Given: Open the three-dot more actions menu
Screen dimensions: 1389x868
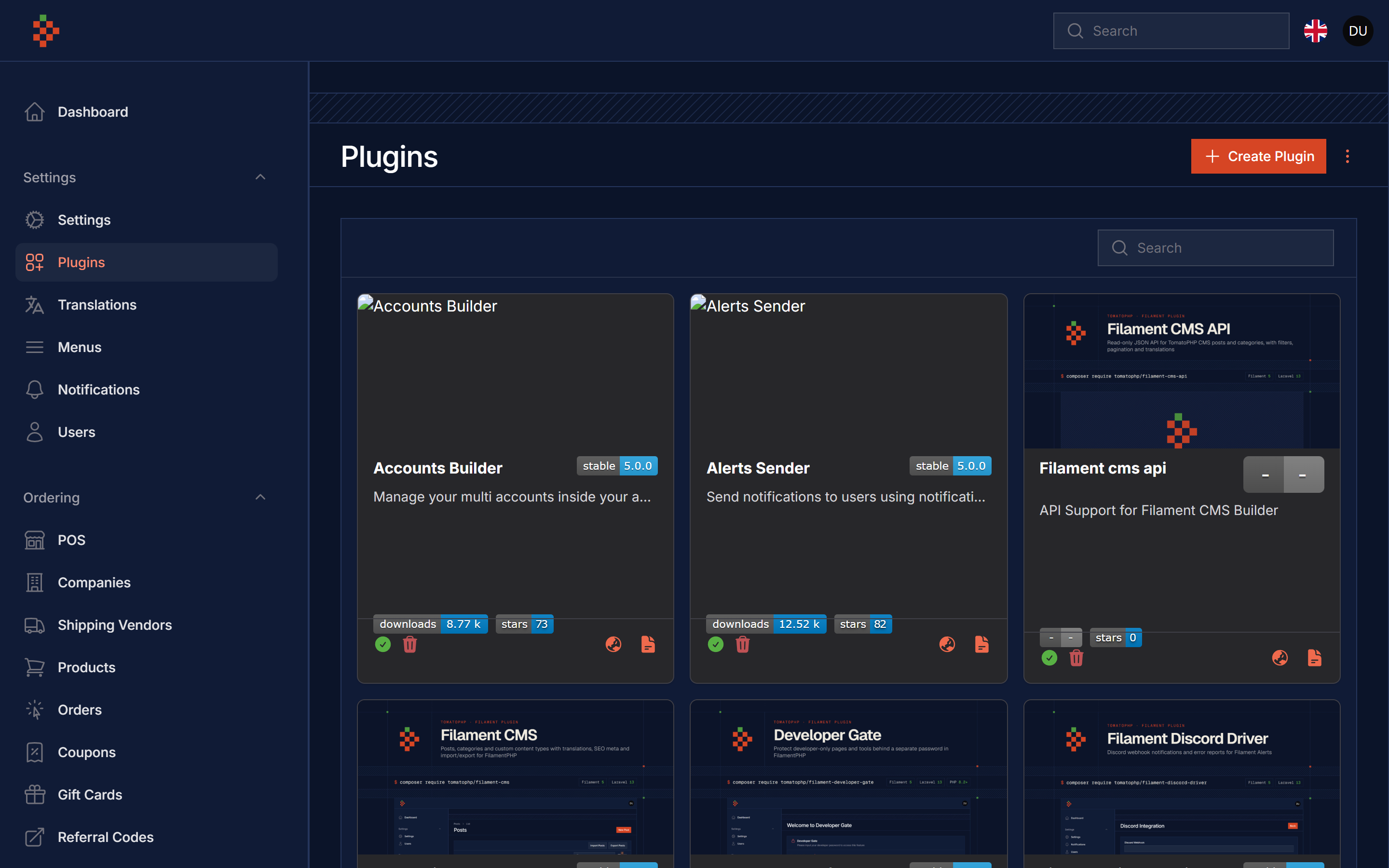Looking at the screenshot, I should pos(1347,156).
